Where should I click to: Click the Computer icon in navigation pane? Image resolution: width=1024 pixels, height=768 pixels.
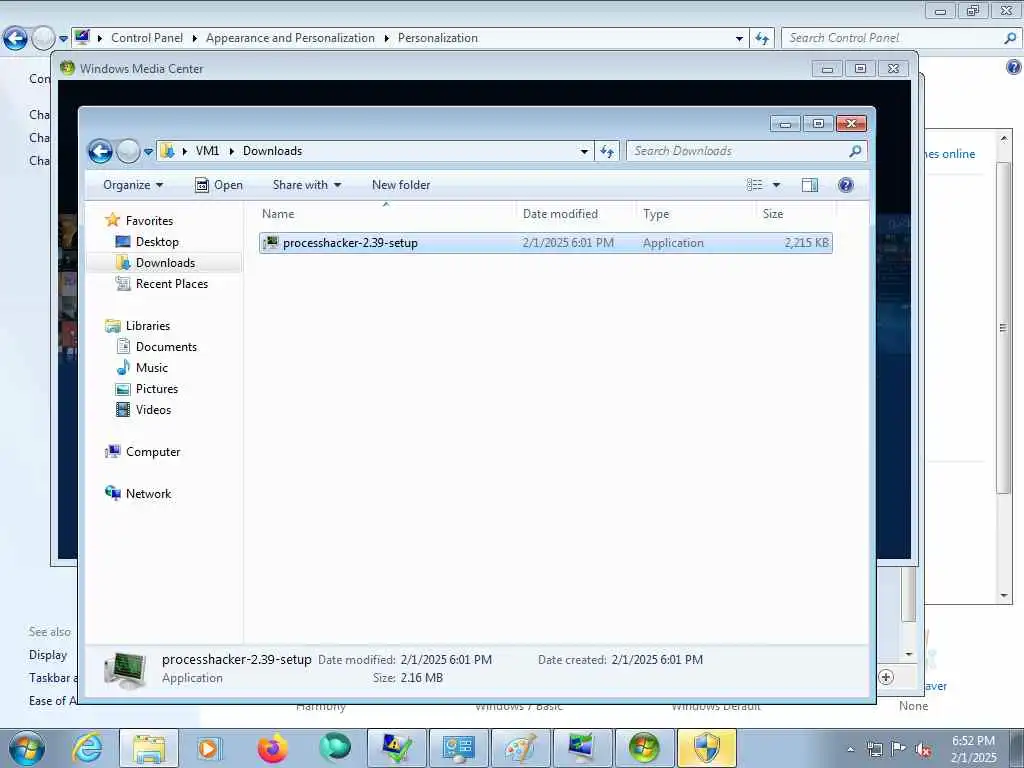click(x=112, y=451)
